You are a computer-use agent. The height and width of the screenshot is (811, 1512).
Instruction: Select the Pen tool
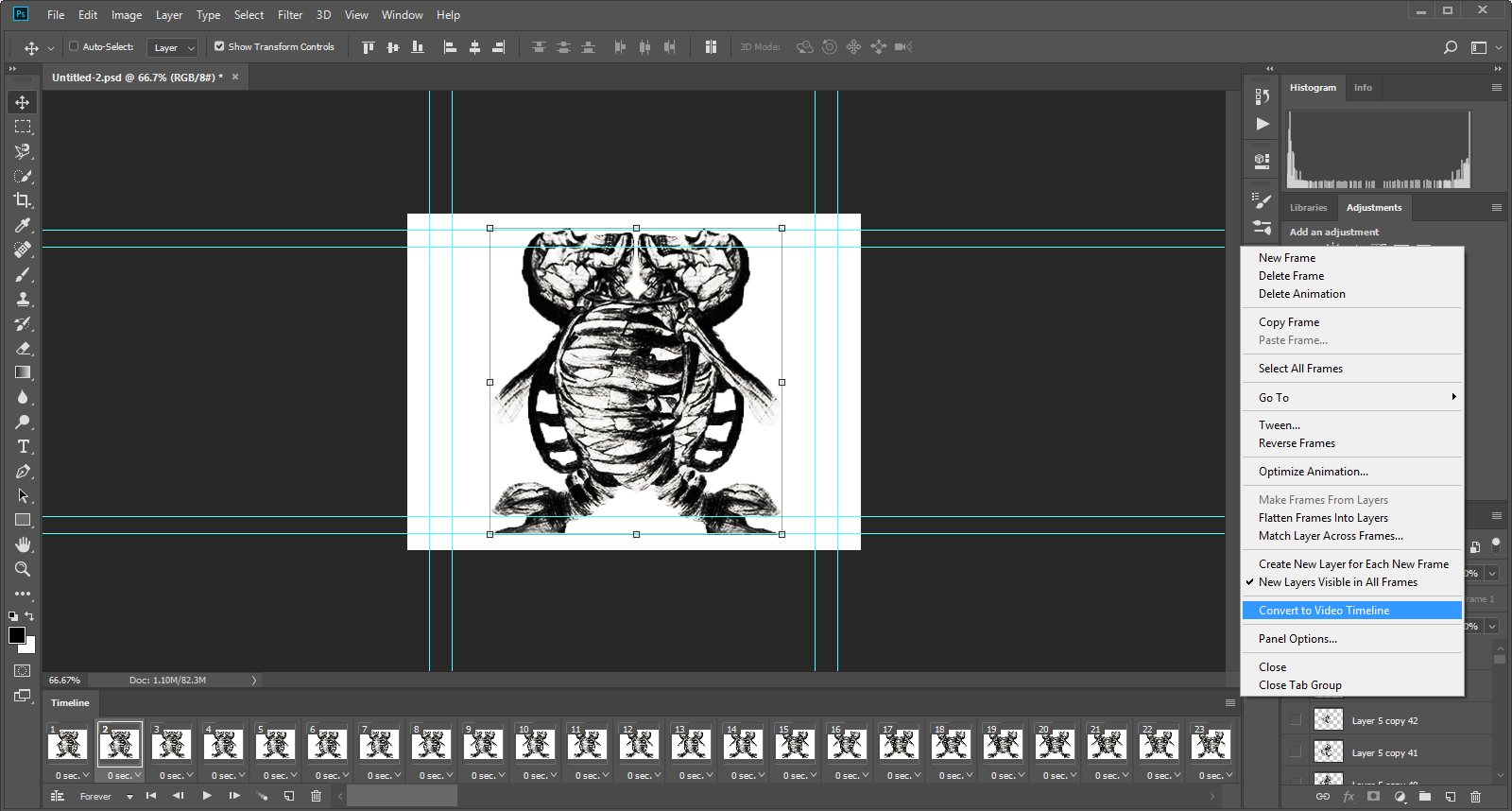coord(23,471)
